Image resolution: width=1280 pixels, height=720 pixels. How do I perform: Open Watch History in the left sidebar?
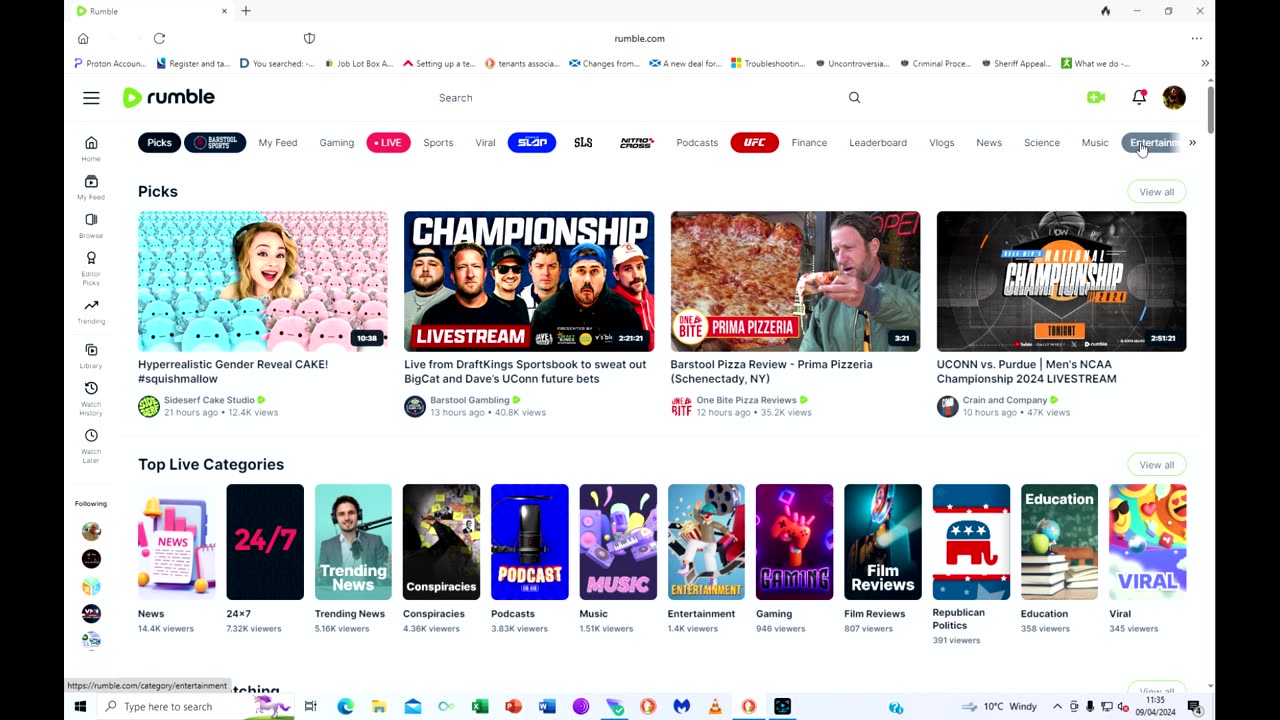pyautogui.click(x=91, y=398)
